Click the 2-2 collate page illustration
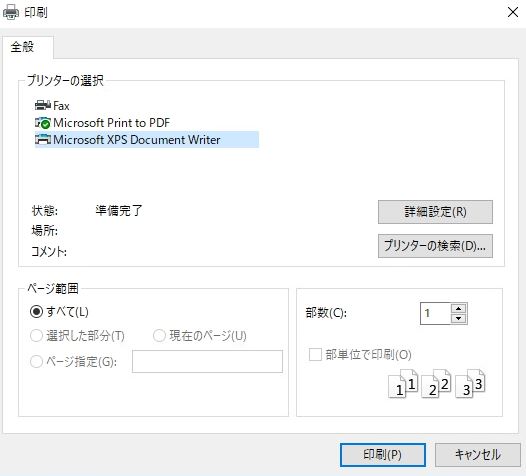526x476 pixels. (x=436, y=383)
